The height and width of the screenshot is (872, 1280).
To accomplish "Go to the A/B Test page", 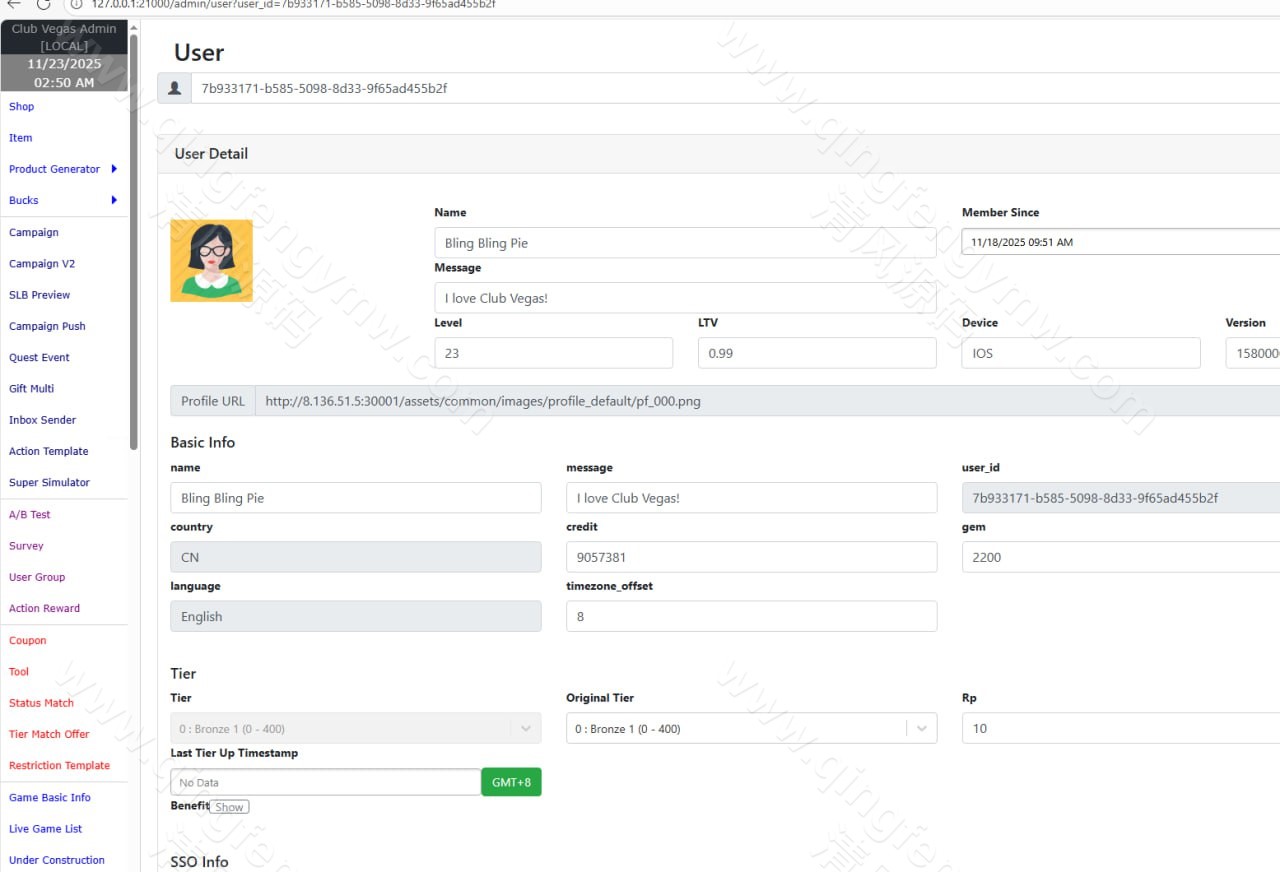I will [29, 515].
